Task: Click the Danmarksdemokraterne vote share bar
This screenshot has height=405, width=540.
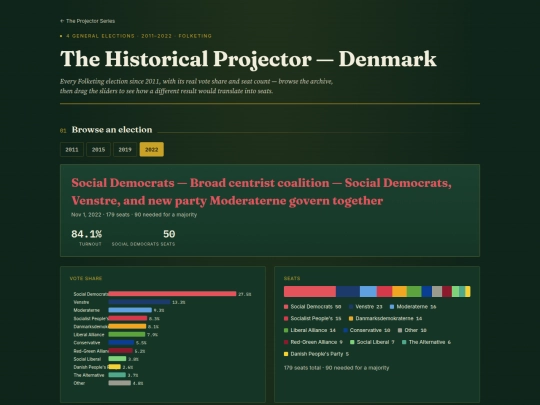Action: [x=127, y=326]
